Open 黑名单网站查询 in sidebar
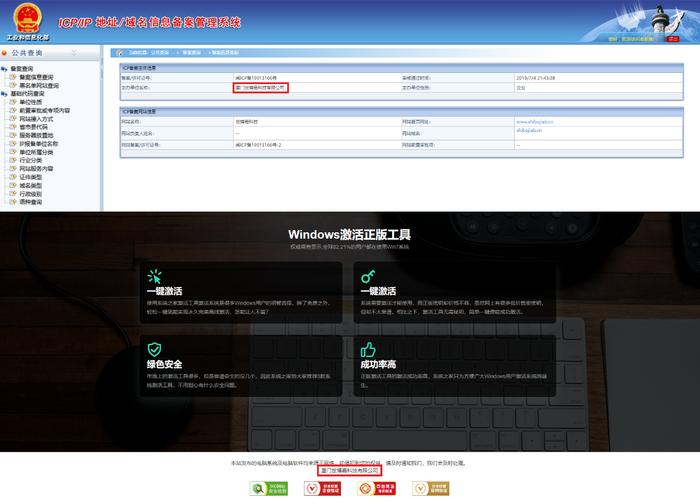Screen dimensions: 700x498 click(39, 86)
